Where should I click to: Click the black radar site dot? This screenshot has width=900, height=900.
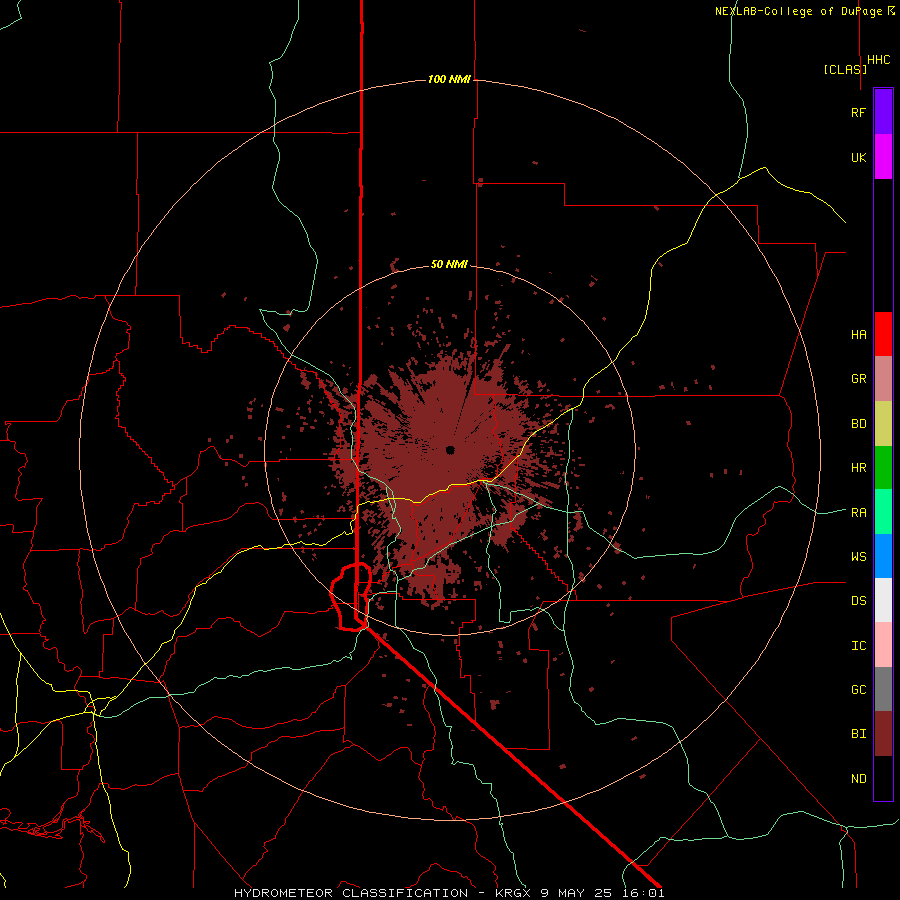coord(450,449)
